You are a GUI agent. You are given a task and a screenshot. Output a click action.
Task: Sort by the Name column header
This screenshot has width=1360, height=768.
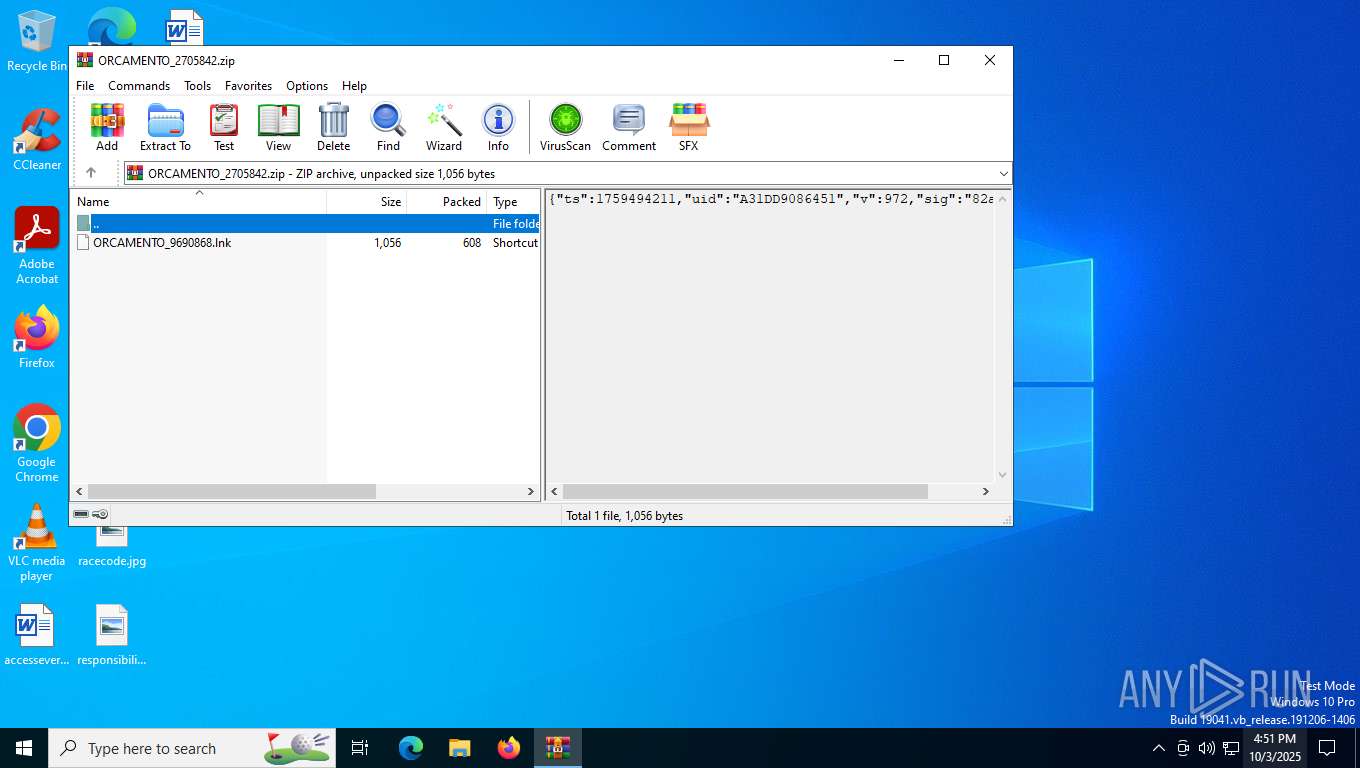tap(198, 201)
